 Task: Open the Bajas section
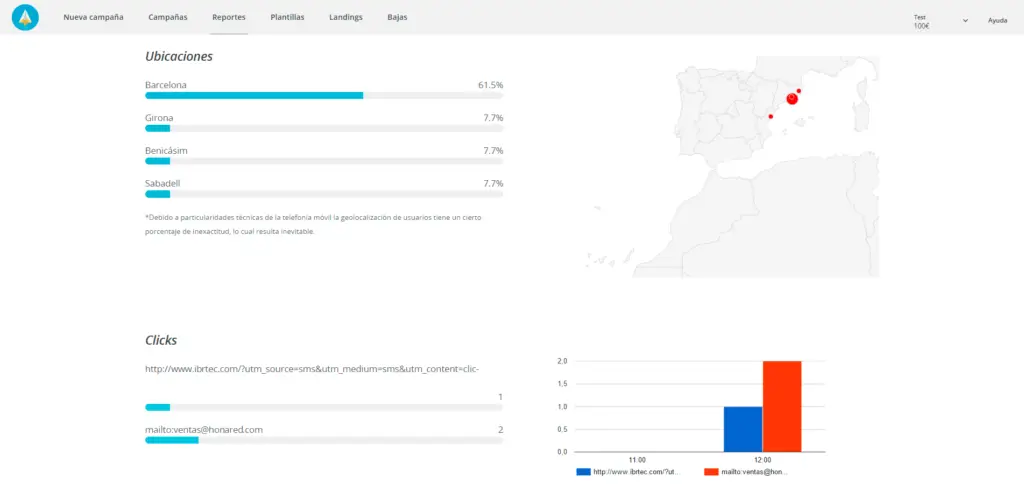(x=397, y=18)
